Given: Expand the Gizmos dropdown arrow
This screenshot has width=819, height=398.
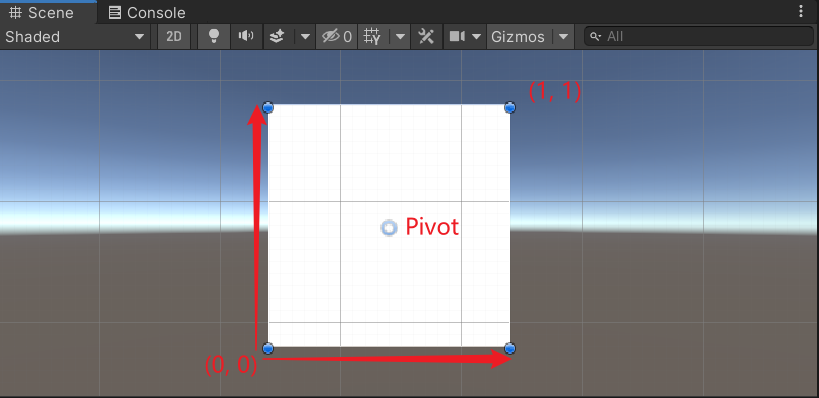Looking at the screenshot, I should coord(563,37).
